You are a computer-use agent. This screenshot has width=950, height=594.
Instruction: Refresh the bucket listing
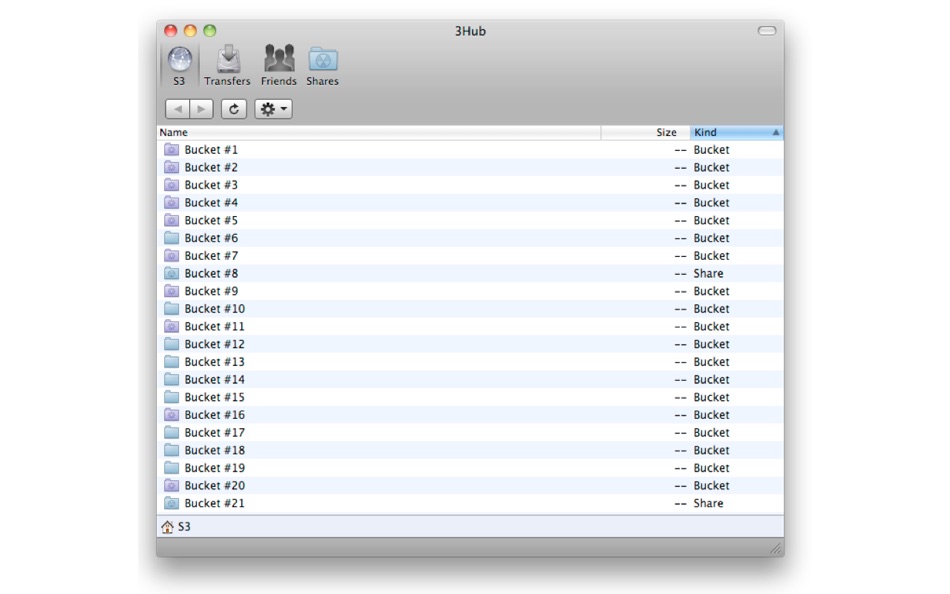click(234, 109)
